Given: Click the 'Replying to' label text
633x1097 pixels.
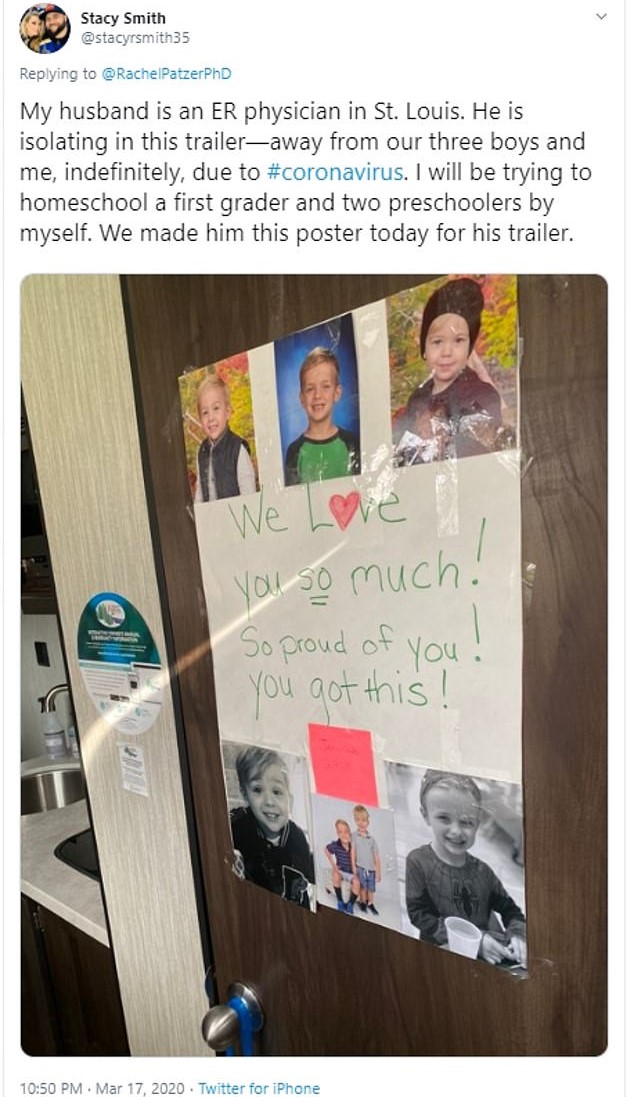Looking at the screenshot, I should (x=58, y=73).
